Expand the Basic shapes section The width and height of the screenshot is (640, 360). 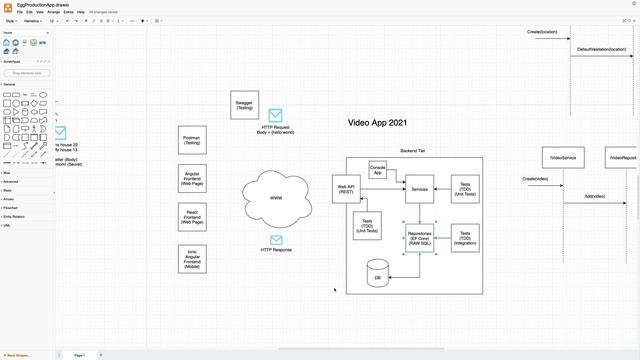7,191
